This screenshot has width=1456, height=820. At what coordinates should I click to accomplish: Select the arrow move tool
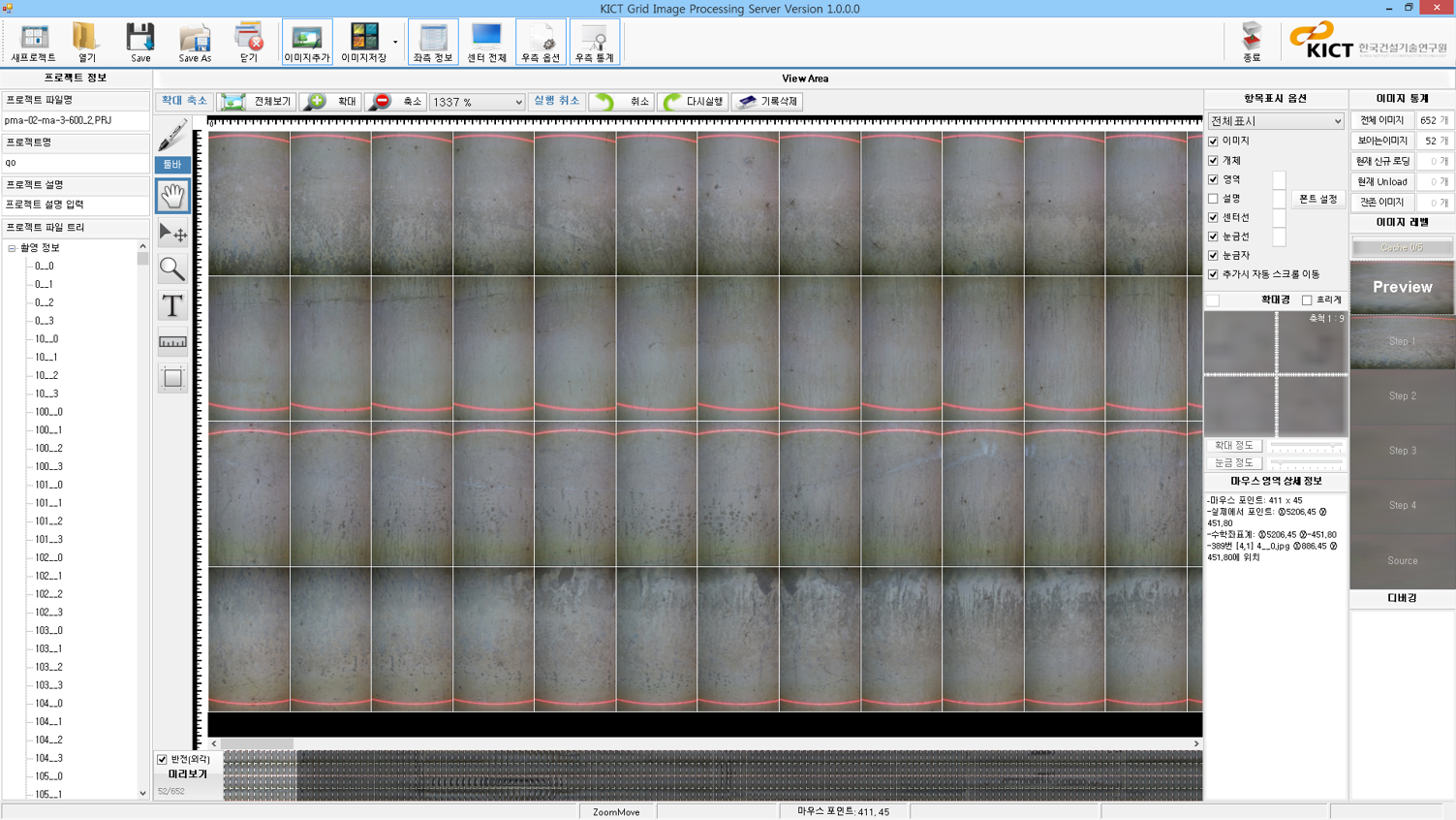(172, 233)
